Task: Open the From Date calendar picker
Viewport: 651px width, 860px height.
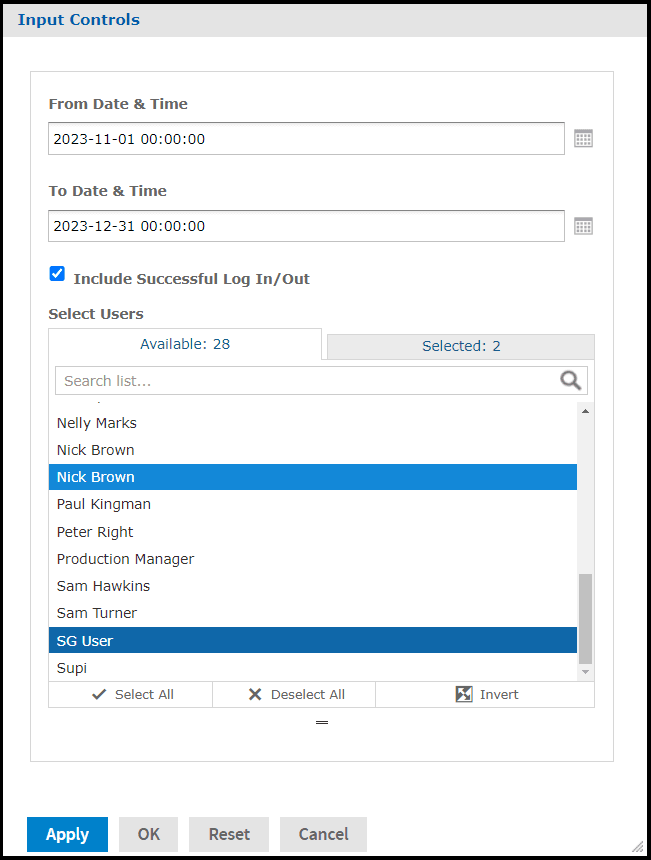Action: tap(583, 138)
